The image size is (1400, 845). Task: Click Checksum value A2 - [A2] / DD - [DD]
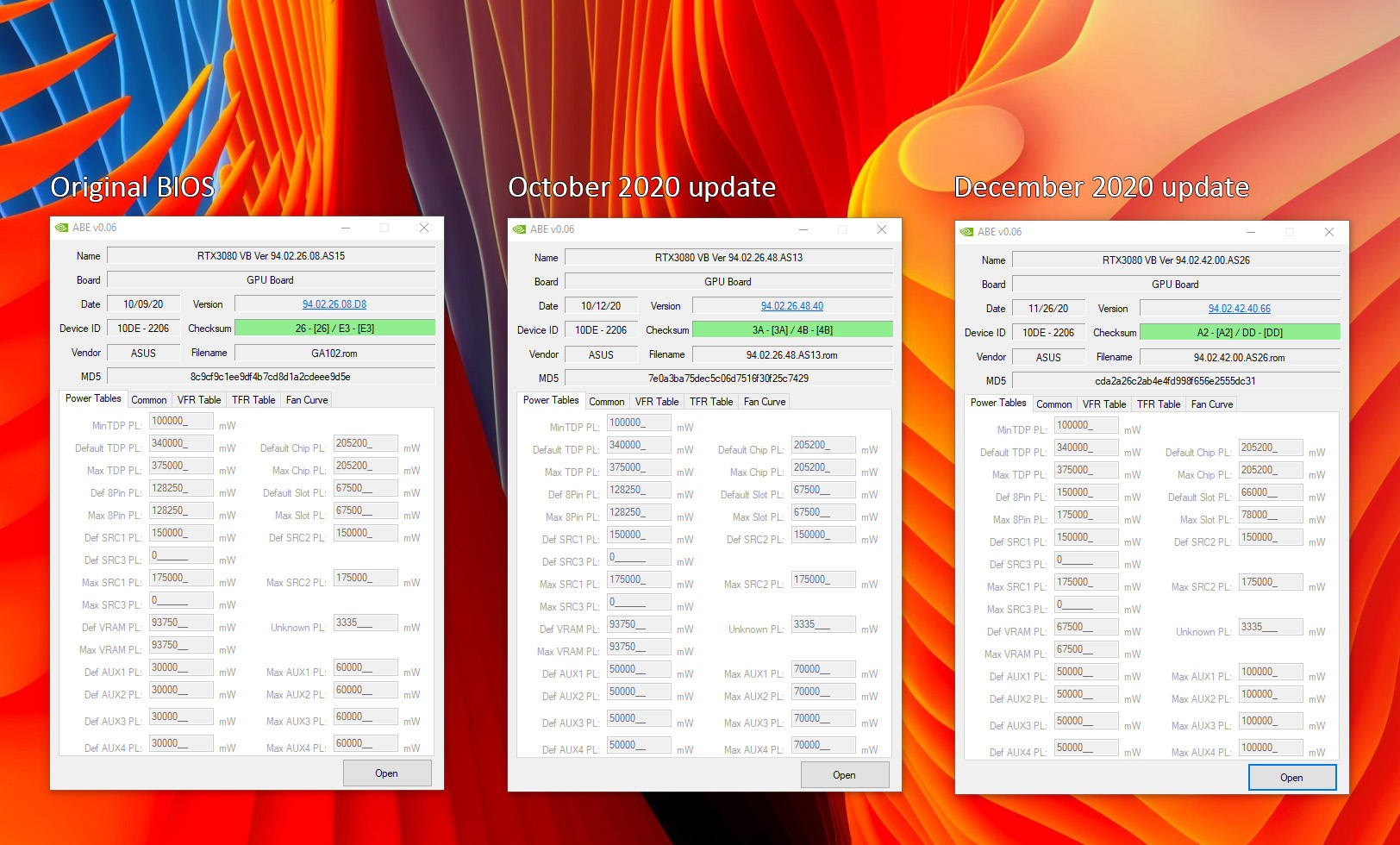1240,332
